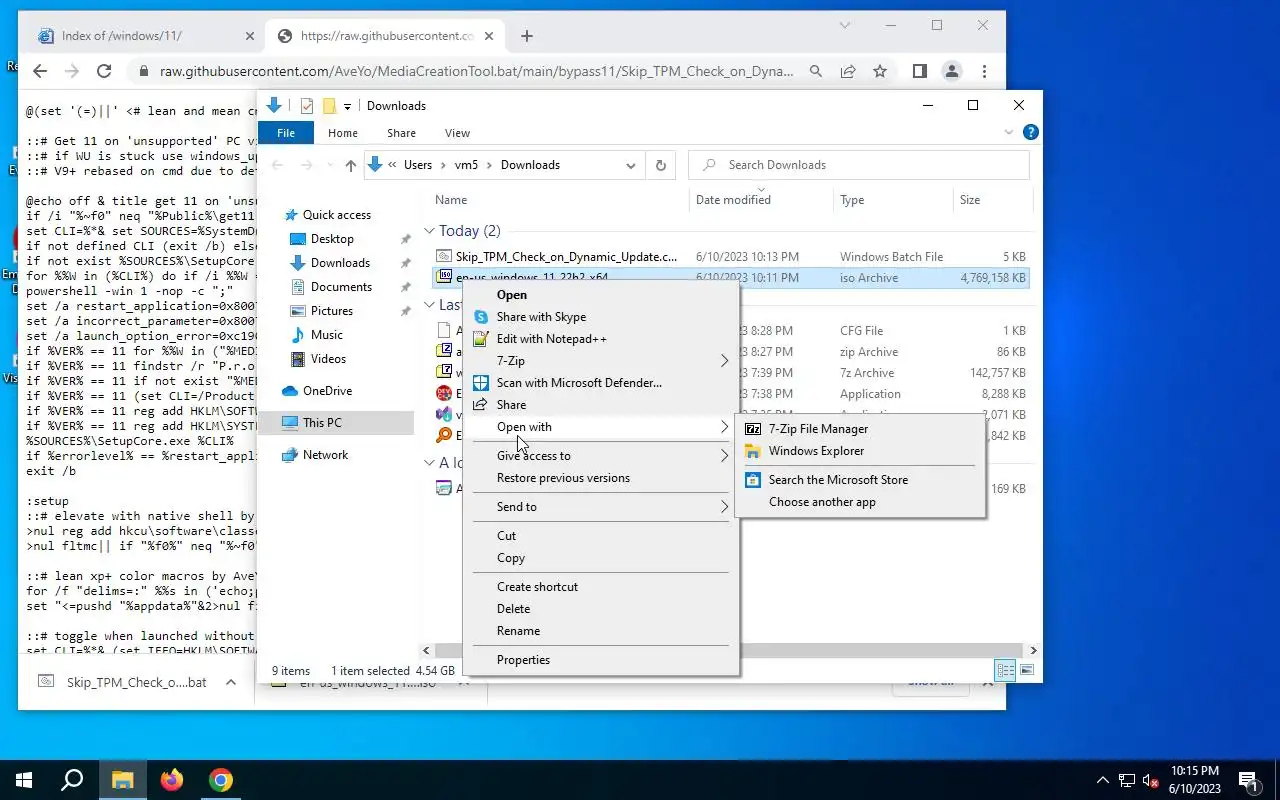Open Desktop in navigation pane
The height and width of the screenshot is (800, 1280).
pyautogui.click(x=332, y=239)
